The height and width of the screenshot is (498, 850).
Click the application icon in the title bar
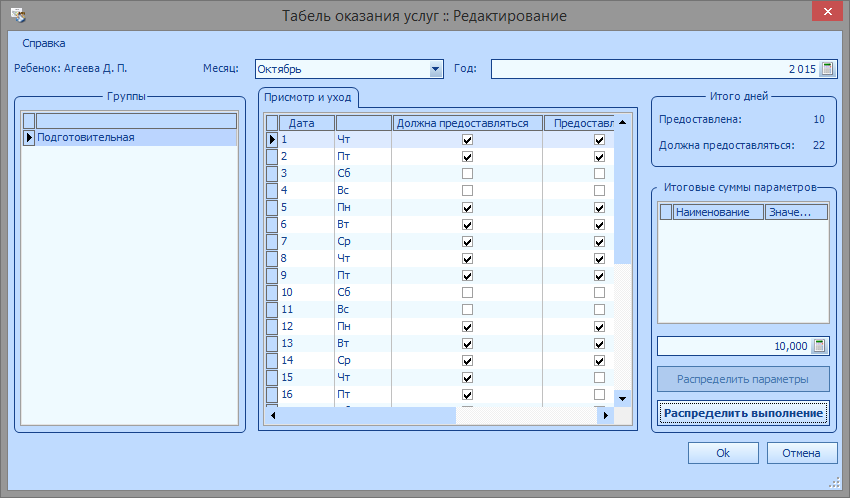pyautogui.click(x=18, y=15)
